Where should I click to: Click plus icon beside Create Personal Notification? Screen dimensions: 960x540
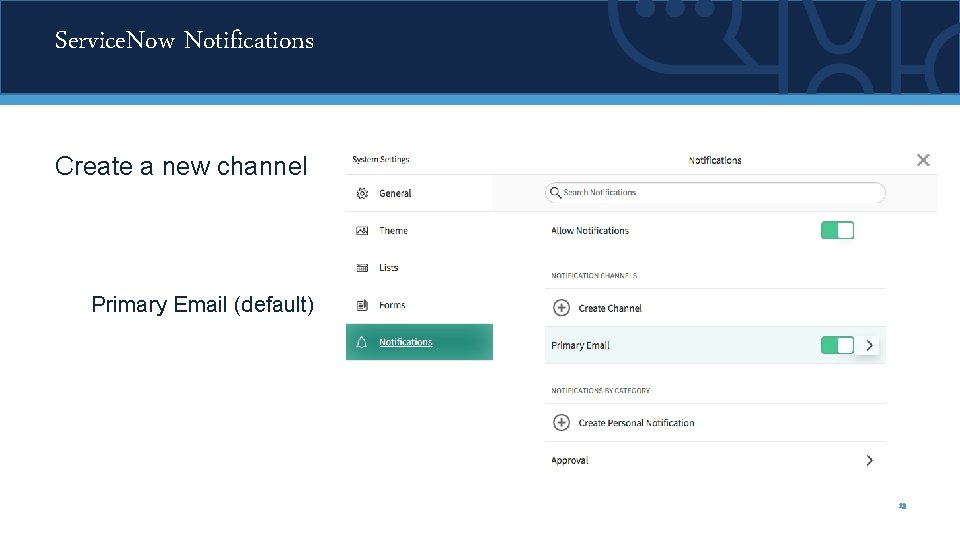coord(561,422)
